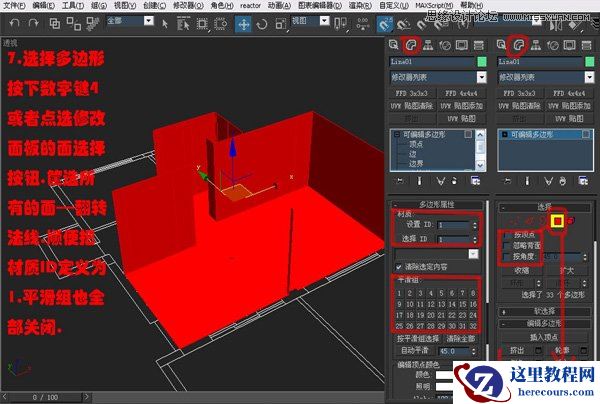600x404 pixels.
Task: Toggle smoothing group 12 button
Action: pyautogui.click(x=431, y=304)
